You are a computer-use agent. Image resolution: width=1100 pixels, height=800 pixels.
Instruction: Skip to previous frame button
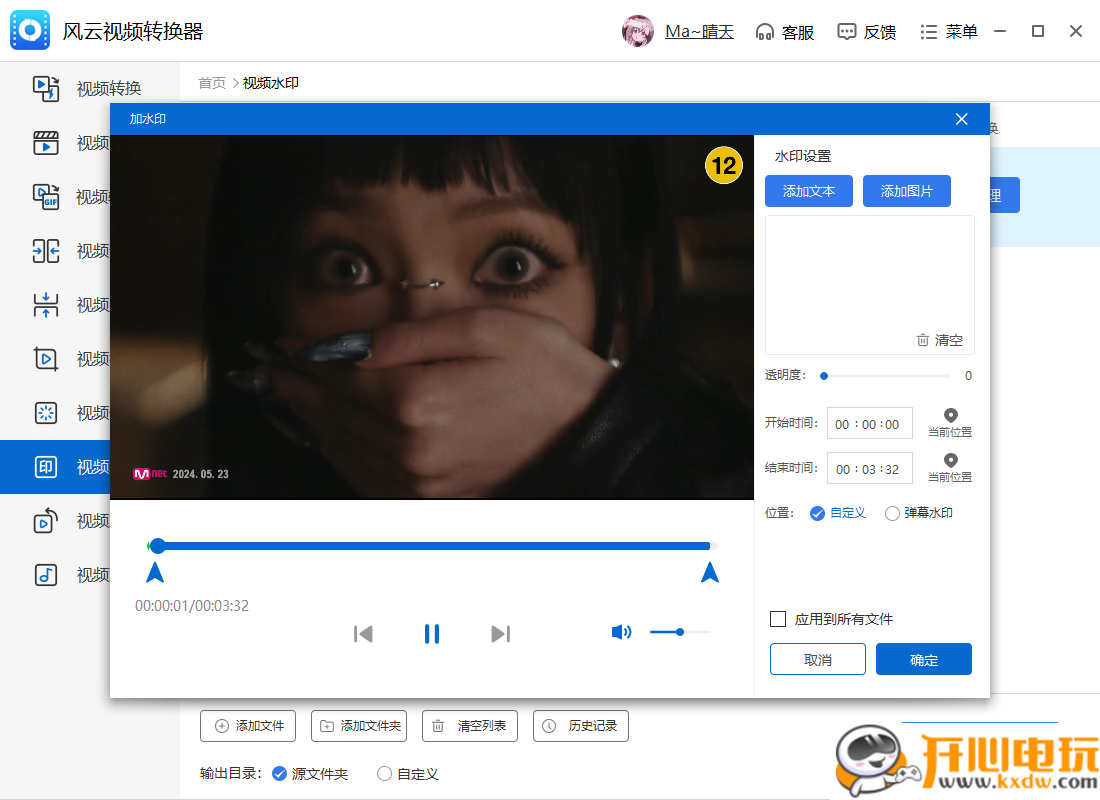[x=363, y=634]
